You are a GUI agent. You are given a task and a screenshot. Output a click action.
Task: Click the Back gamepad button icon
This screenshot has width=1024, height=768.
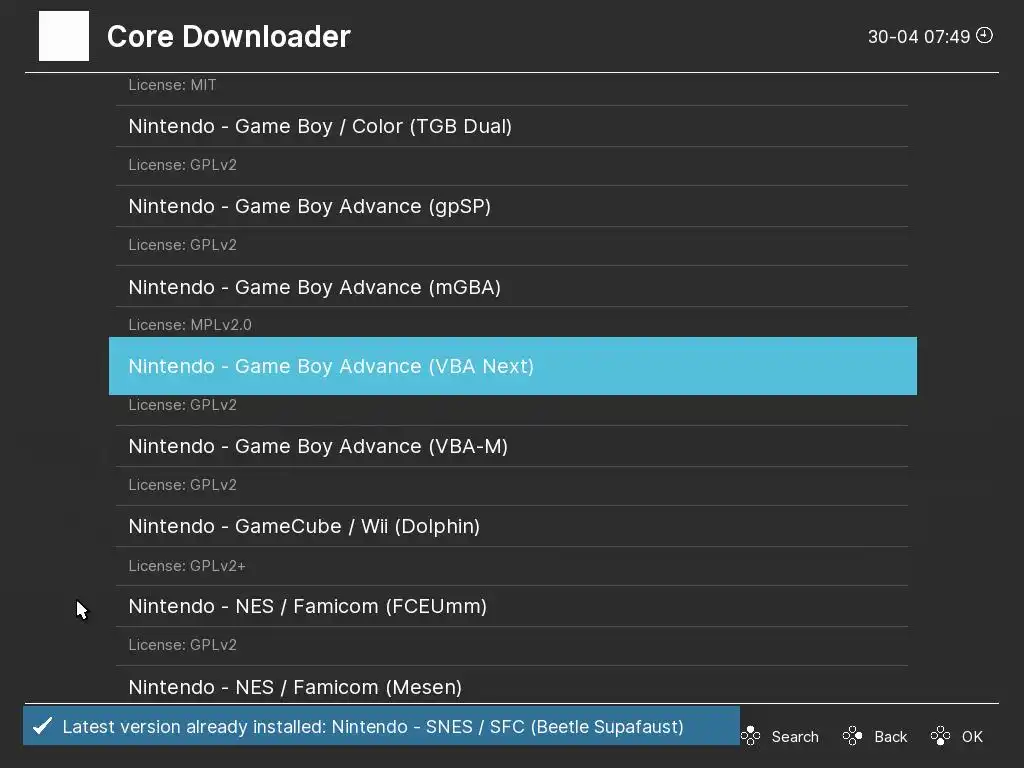pyautogui.click(x=852, y=736)
